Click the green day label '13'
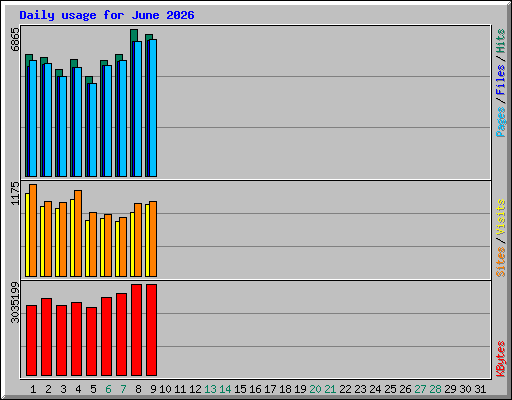Viewport: 512px width, 400px height. pyautogui.click(x=210, y=389)
